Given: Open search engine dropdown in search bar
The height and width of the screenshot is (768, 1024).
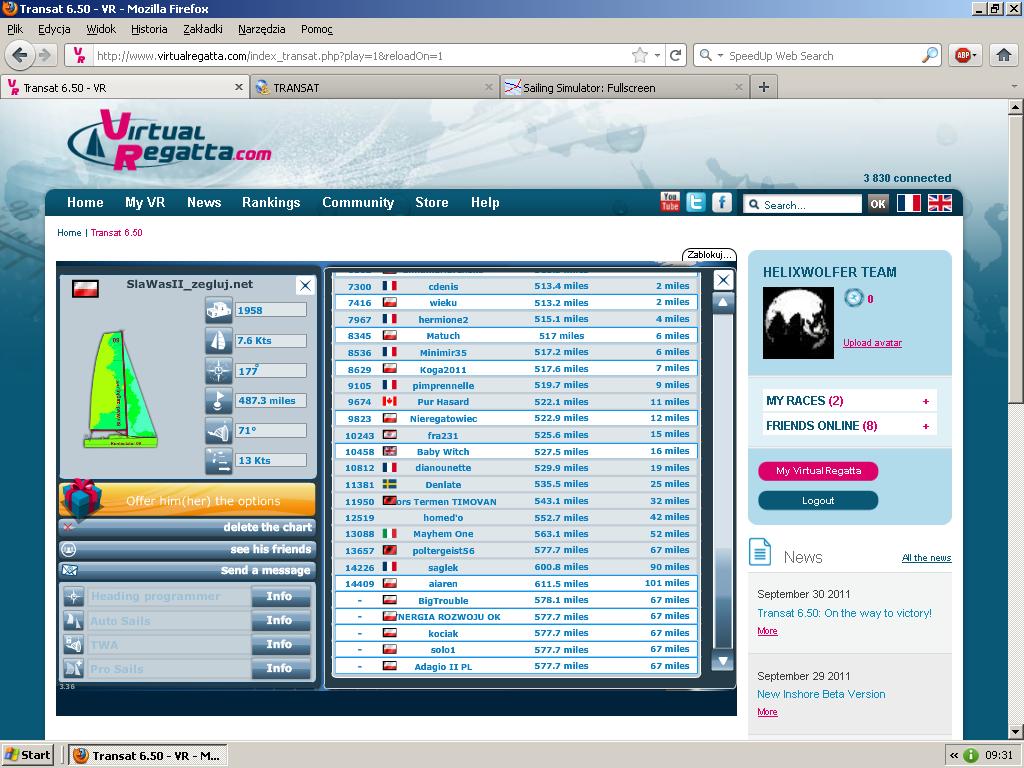Looking at the screenshot, I should coord(711,56).
